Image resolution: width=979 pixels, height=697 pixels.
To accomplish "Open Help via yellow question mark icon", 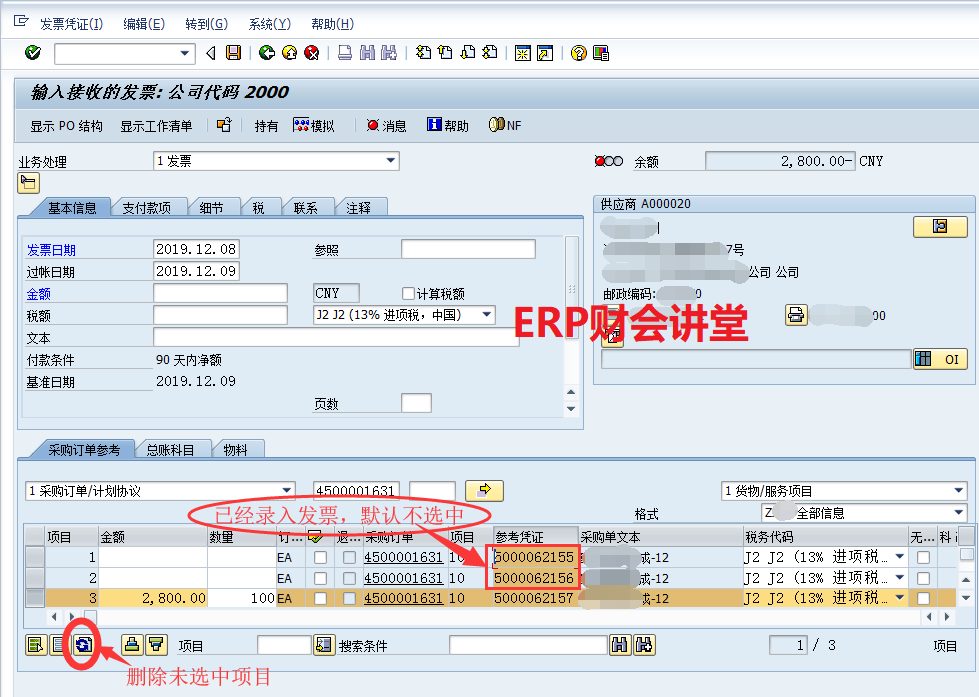I will 578,53.
